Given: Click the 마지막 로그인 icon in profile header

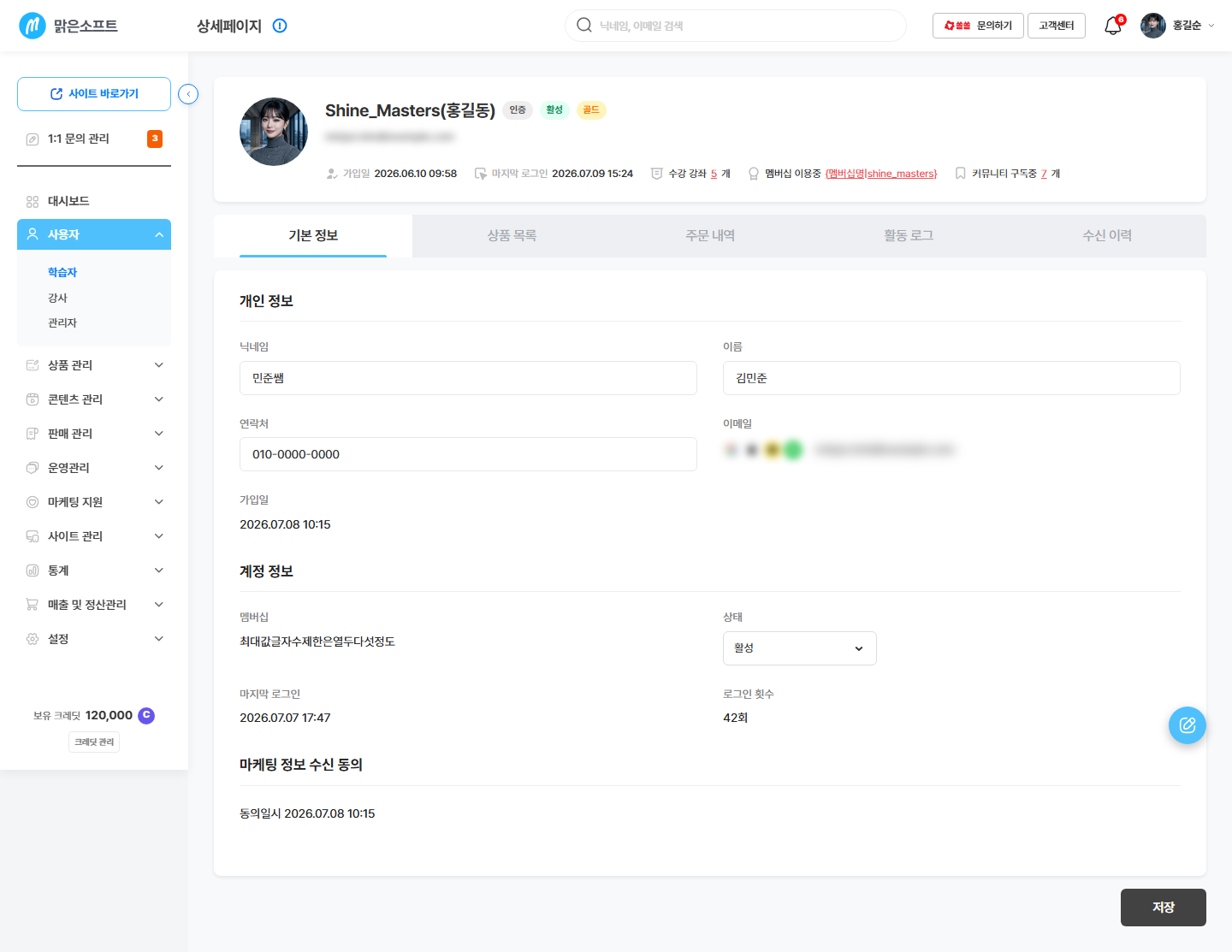Looking at the screenshot, I should click(x=481, y=174).
